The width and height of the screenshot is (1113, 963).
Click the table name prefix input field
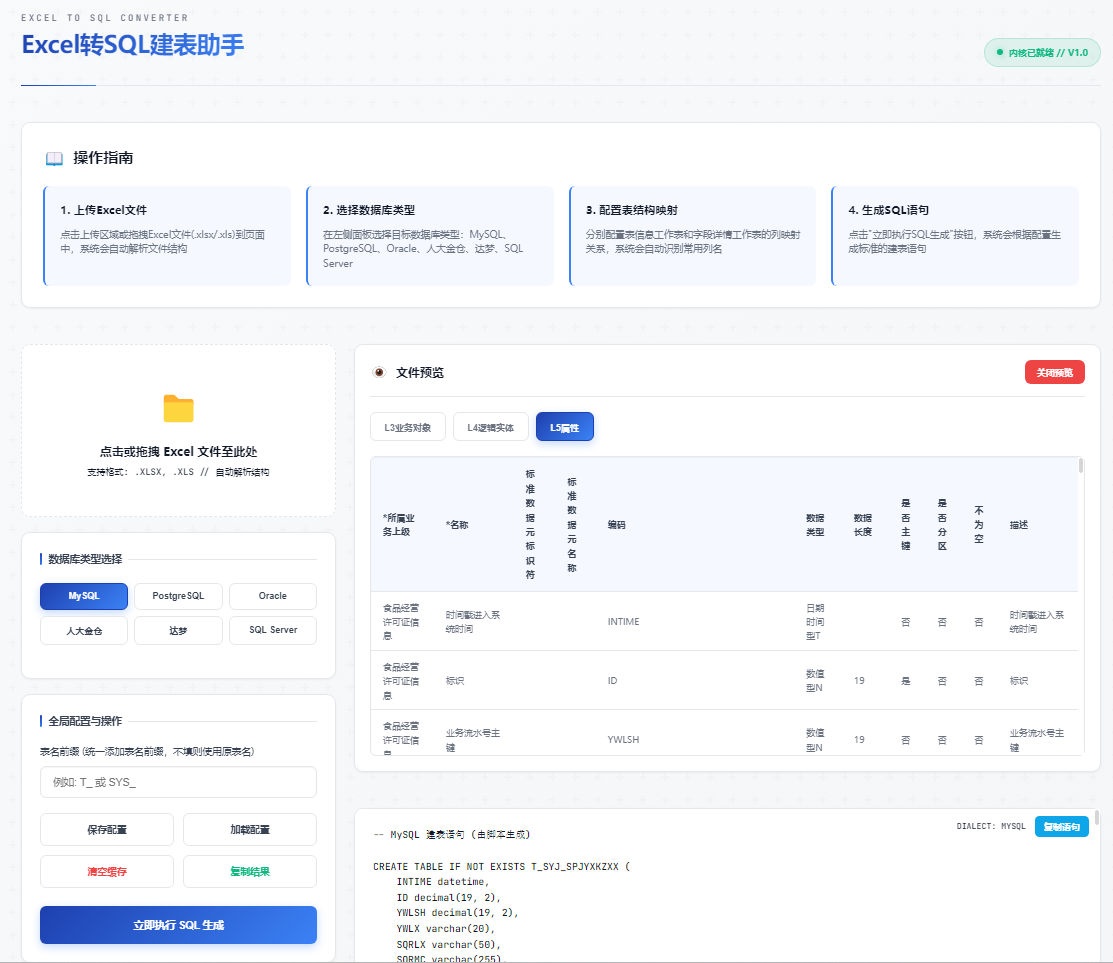pos(178,782)
